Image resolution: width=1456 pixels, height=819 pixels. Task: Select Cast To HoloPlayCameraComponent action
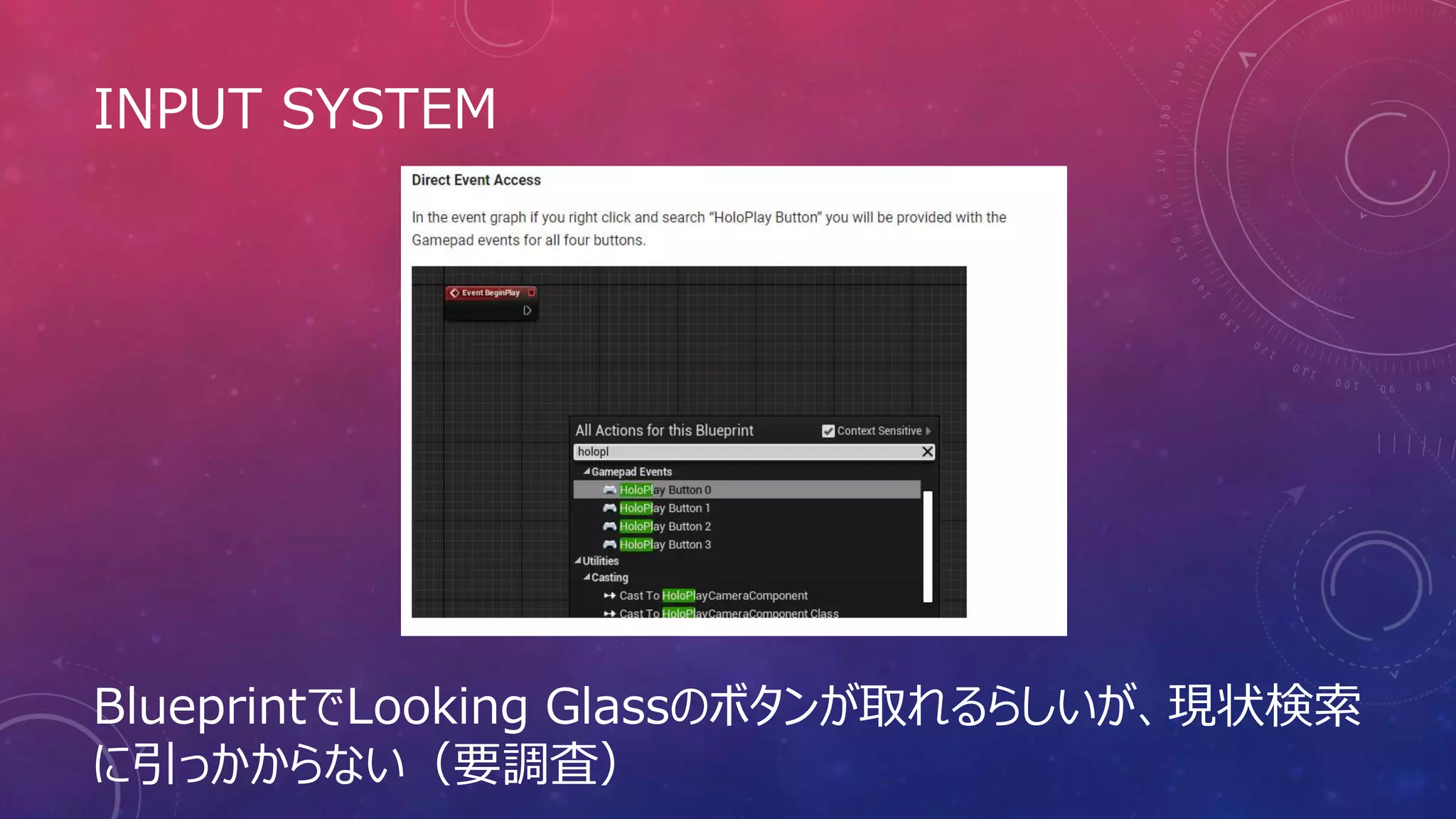pyautogui.click(x=713, y=596)
